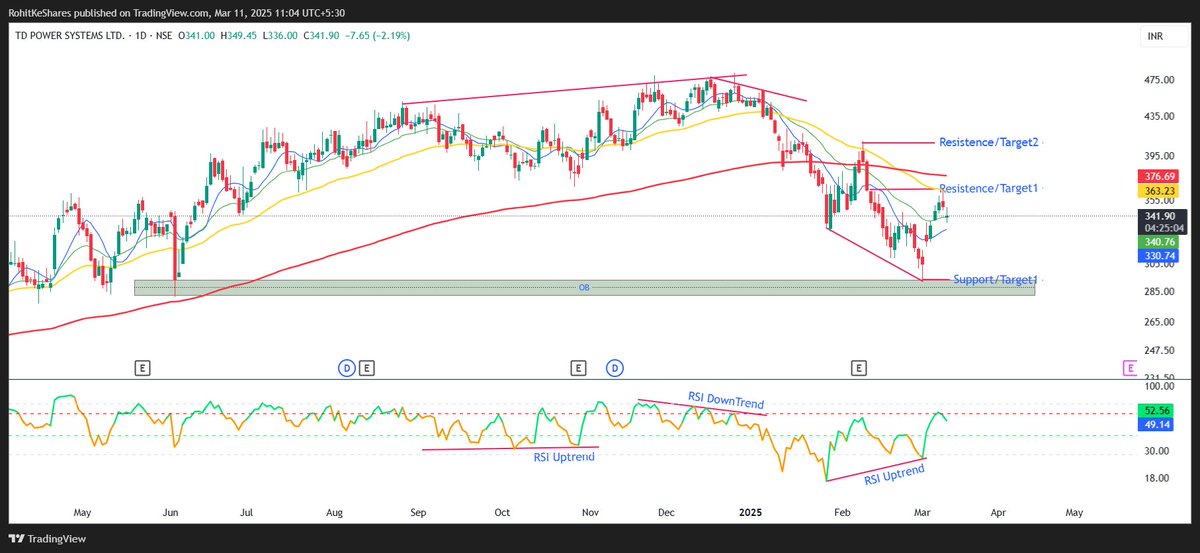Click the Aug label on time axis

pos(334,512)
